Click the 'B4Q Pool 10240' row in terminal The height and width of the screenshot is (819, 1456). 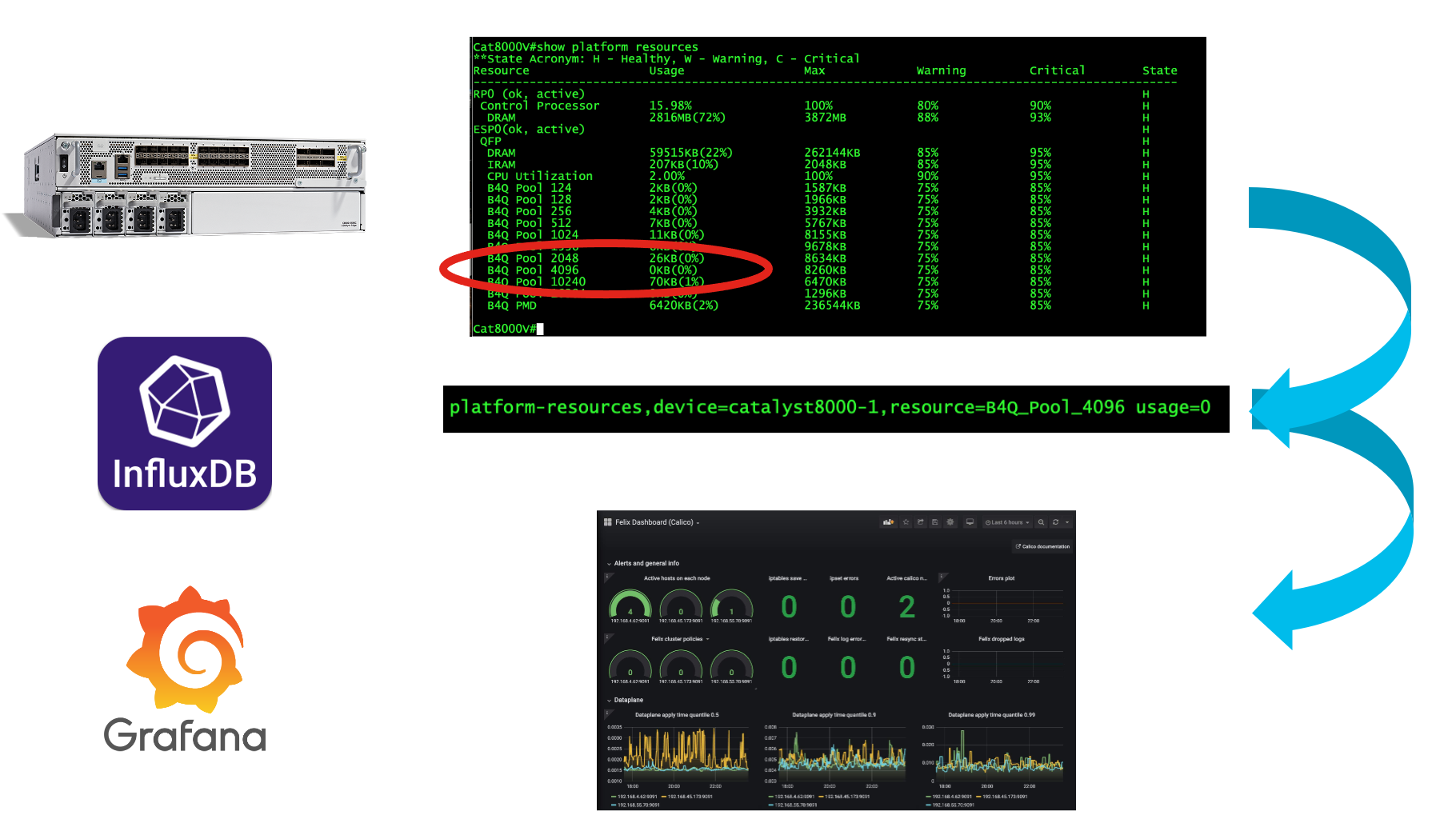pos(818,282)
